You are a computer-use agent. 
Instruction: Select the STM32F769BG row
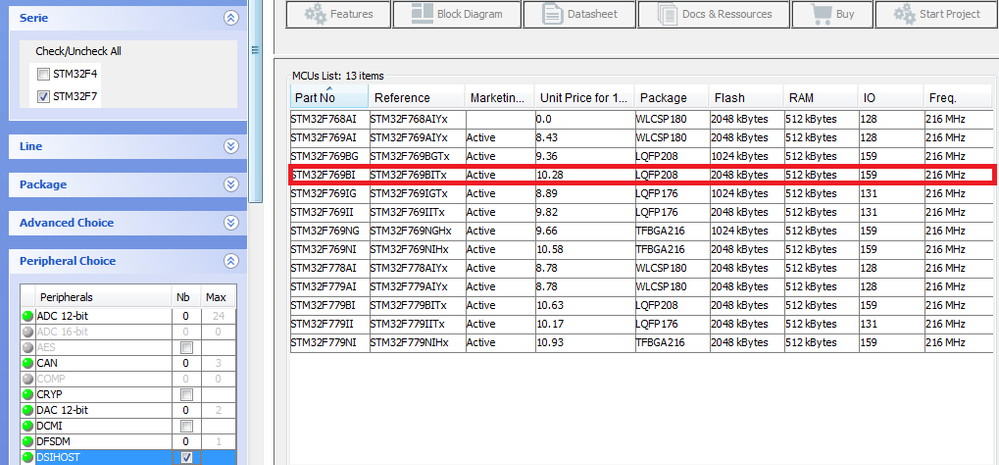click(x=641, y=156)
